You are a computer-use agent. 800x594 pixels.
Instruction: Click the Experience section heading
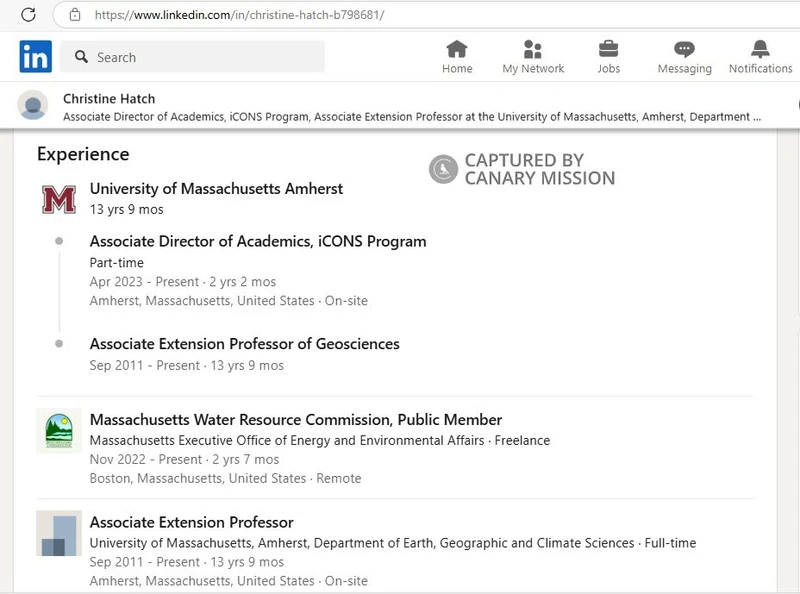click(x=83, y=154)
